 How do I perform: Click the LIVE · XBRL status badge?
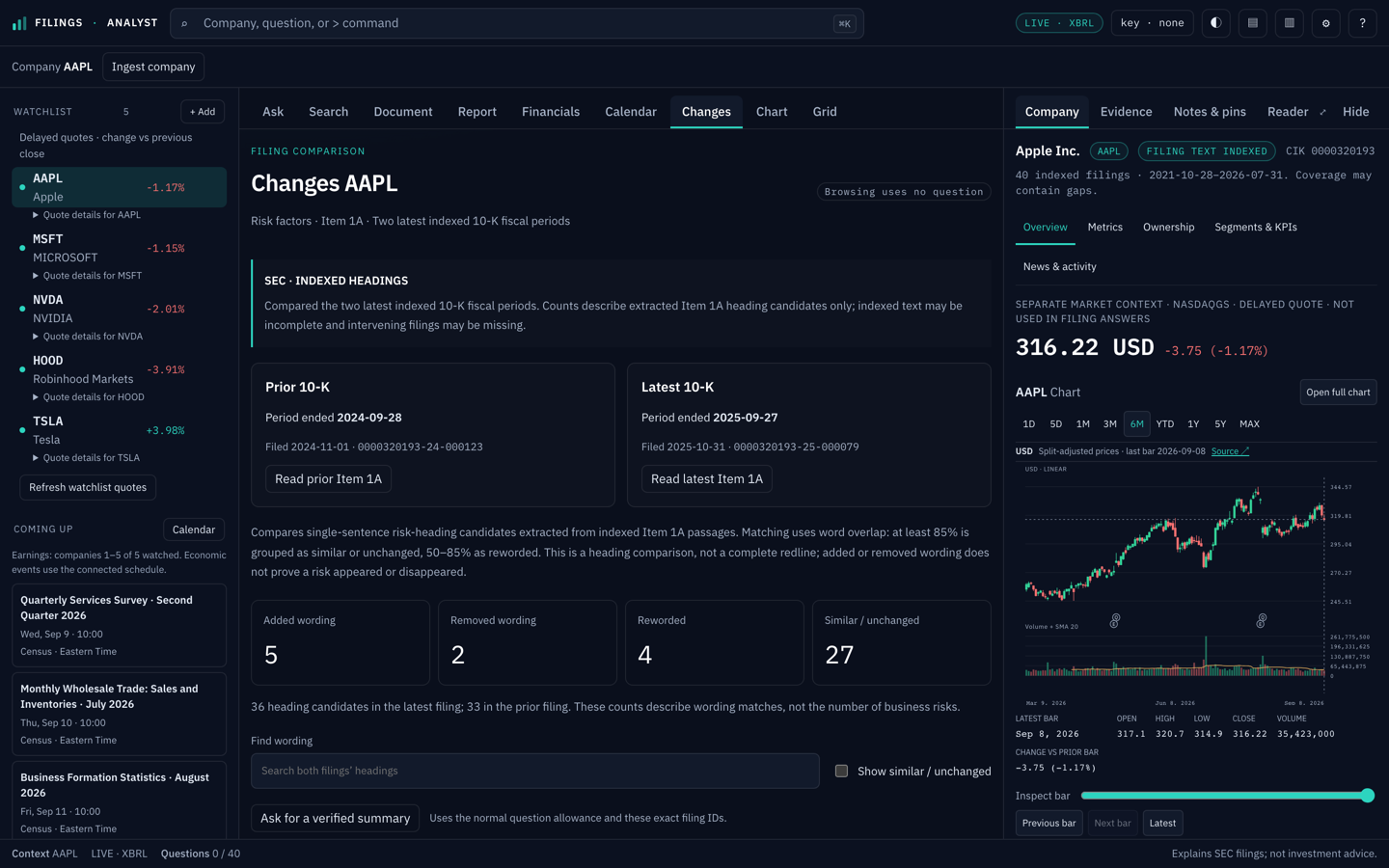click(x=1059, y=23)
